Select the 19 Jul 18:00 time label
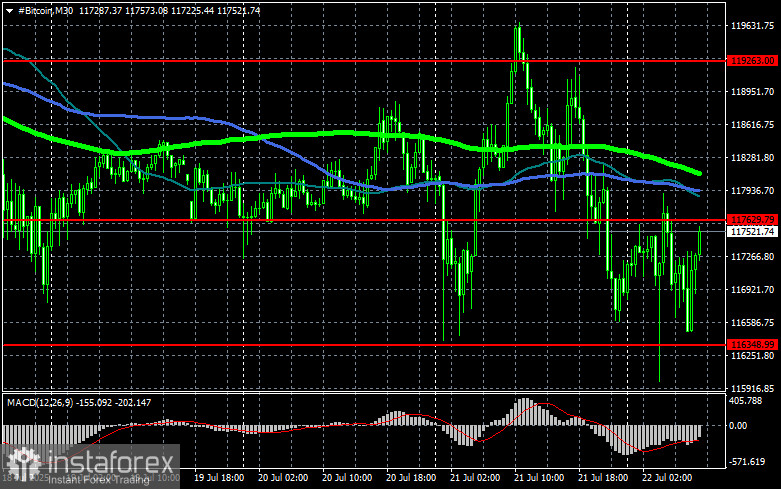 (x=219, y=478)
